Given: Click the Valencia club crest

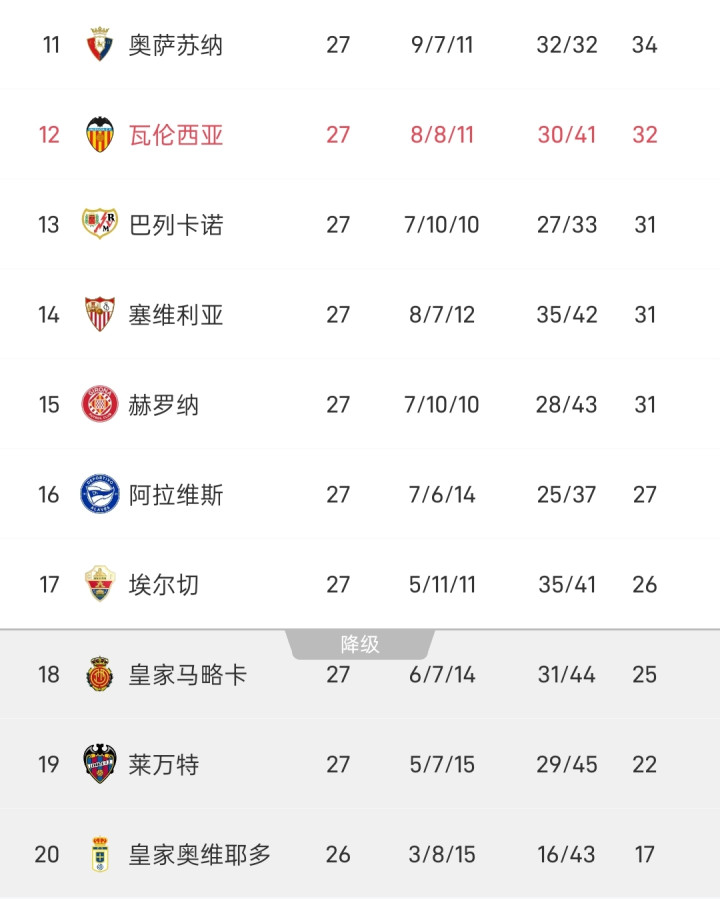Looking at the screenshot, I should [100, 135].
